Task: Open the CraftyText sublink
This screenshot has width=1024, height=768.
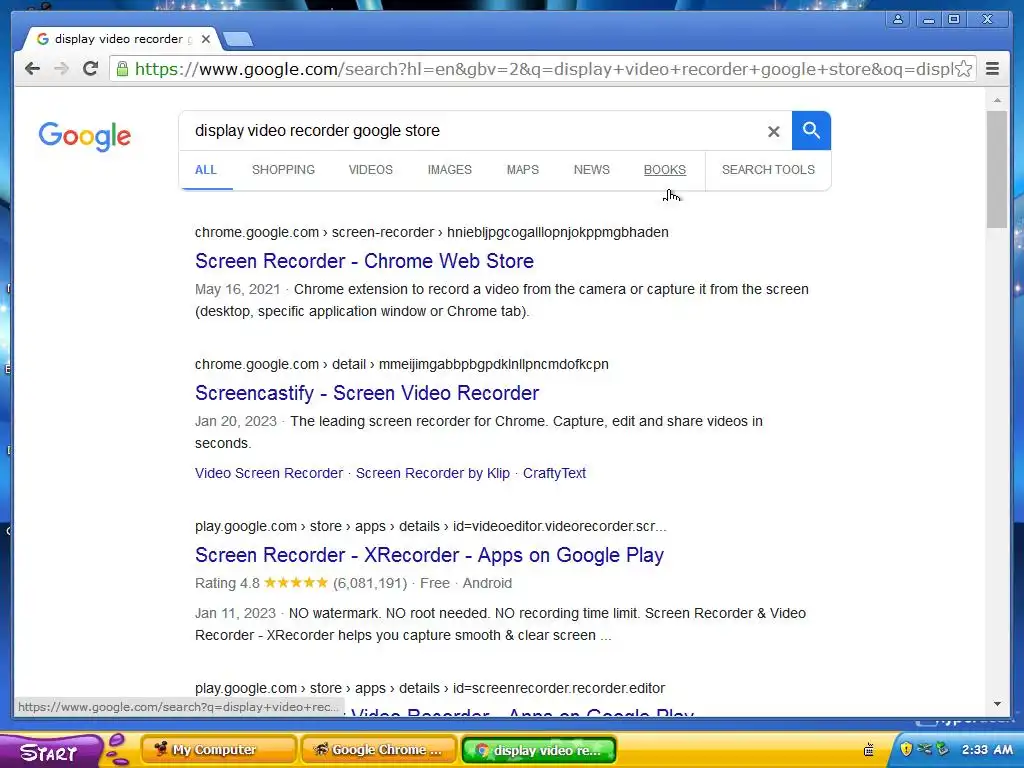Action: (554, 473)
